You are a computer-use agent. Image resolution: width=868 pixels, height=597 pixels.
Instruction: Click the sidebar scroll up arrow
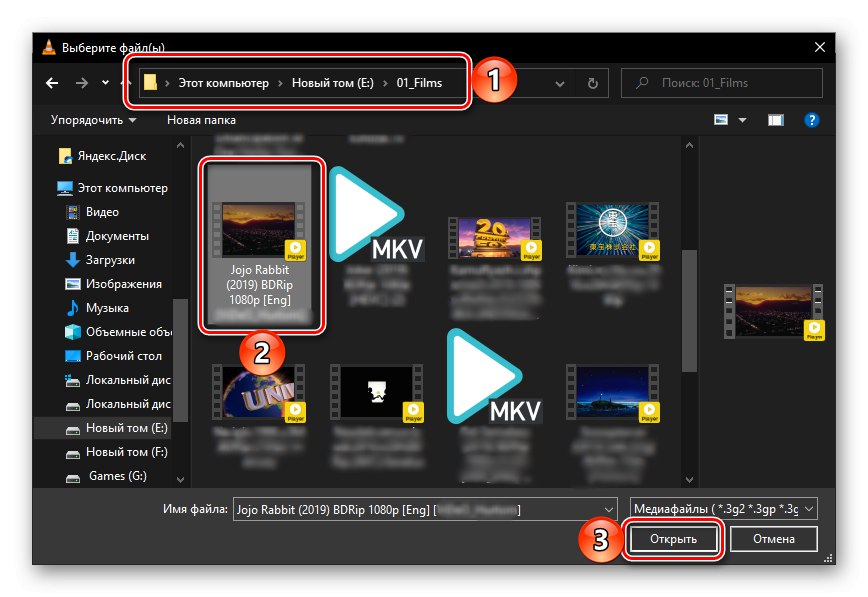180,146
